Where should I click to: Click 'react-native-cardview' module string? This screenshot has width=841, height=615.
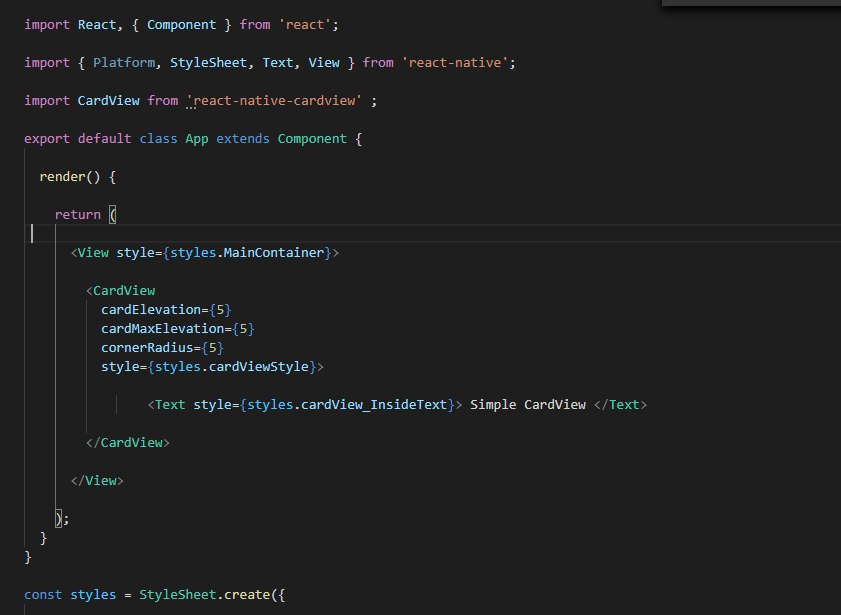(274, 101)
